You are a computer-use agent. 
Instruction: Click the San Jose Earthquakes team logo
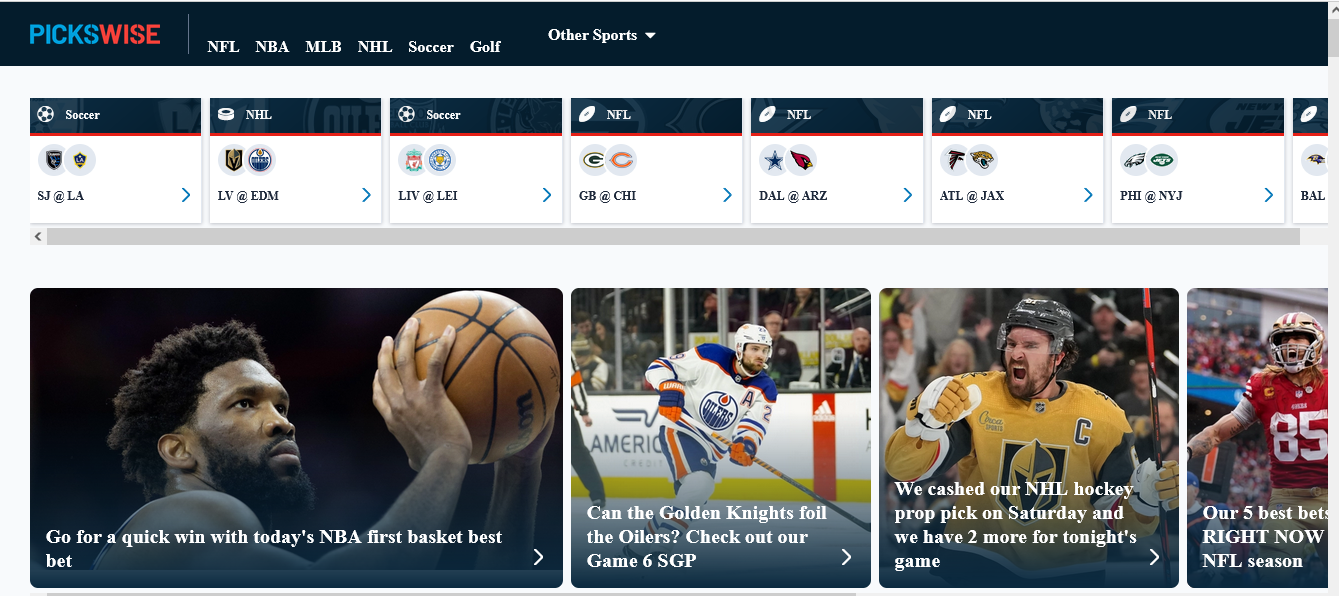(x=53, y=160)
